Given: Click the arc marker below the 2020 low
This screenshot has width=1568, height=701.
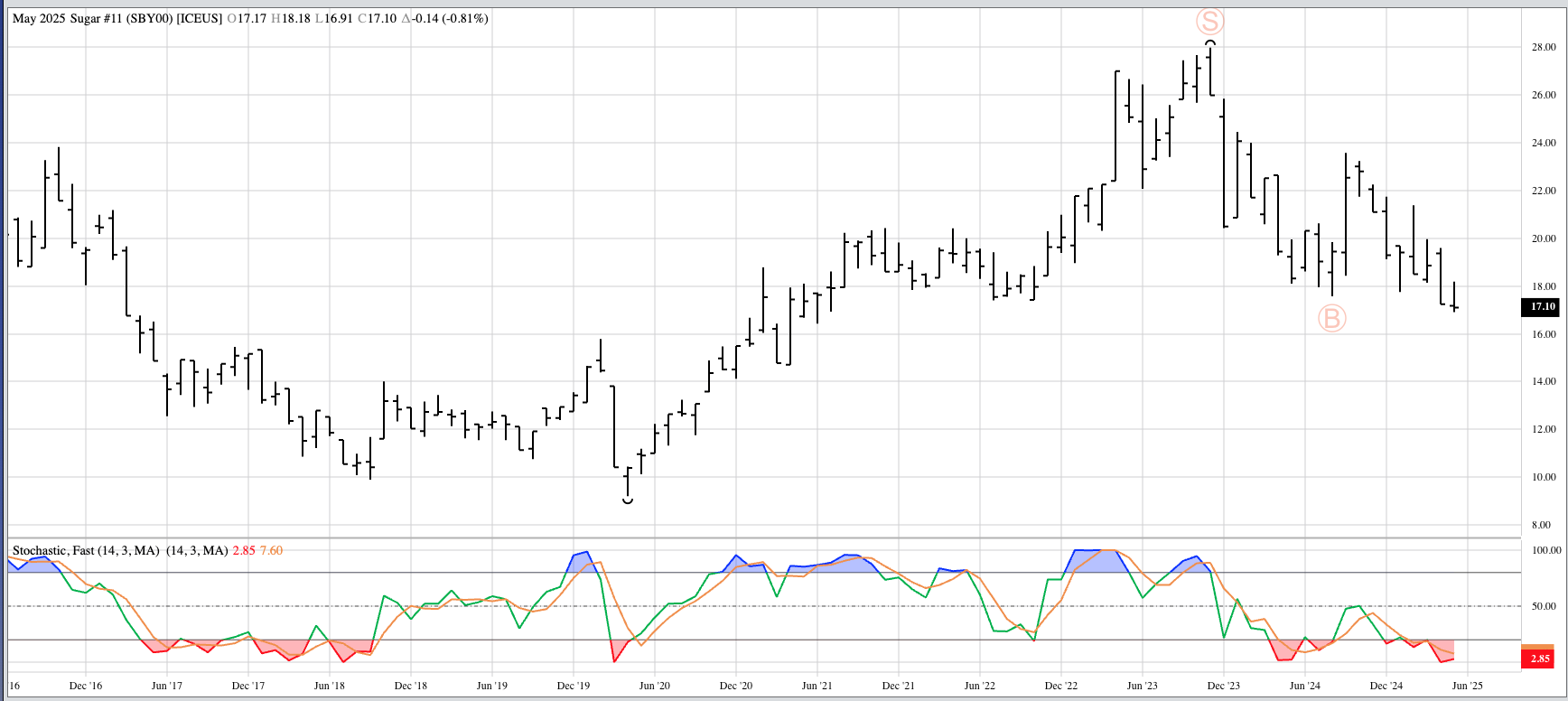Looking at the screenshot, I should coord(628,500).
